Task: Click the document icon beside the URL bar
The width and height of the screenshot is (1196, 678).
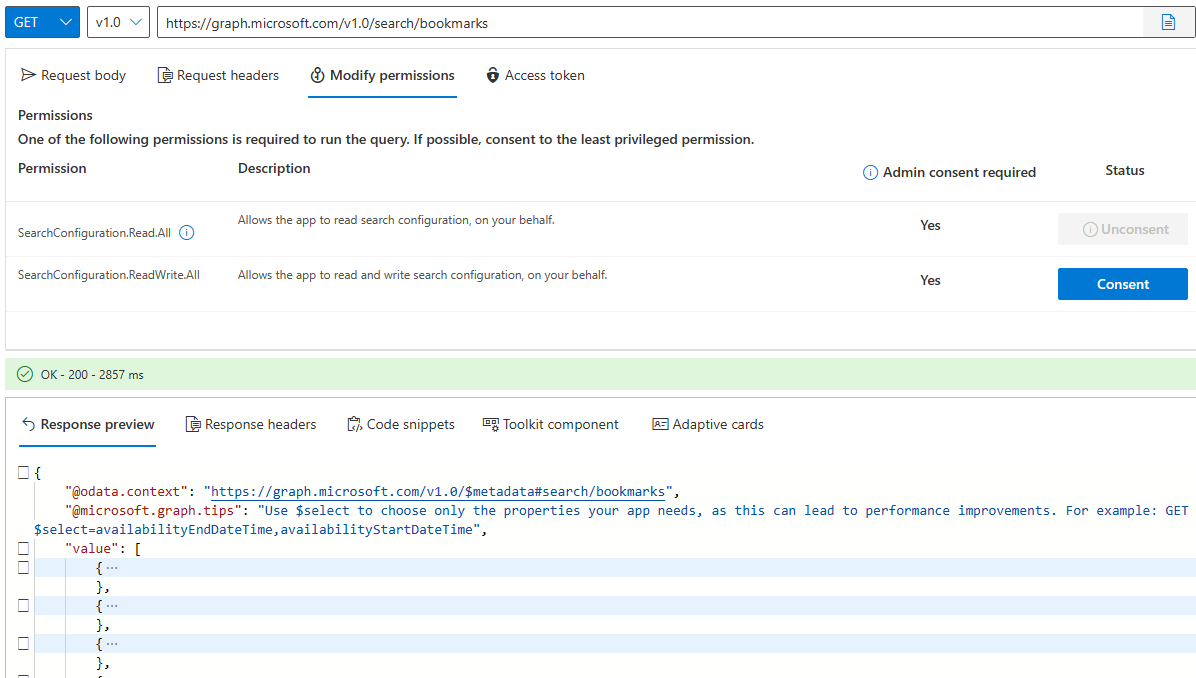Action: point(1168,20)
